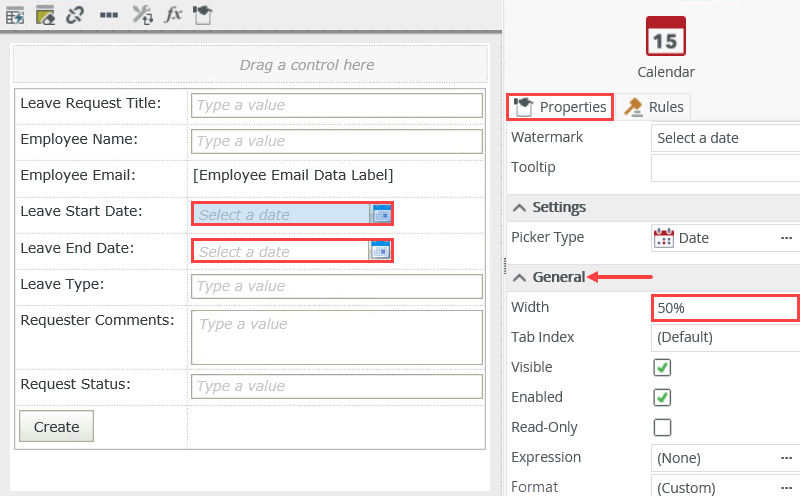This screenshot has height=496, width=800.
Task: Click the Tooltip property field
Action: [726, 168]
